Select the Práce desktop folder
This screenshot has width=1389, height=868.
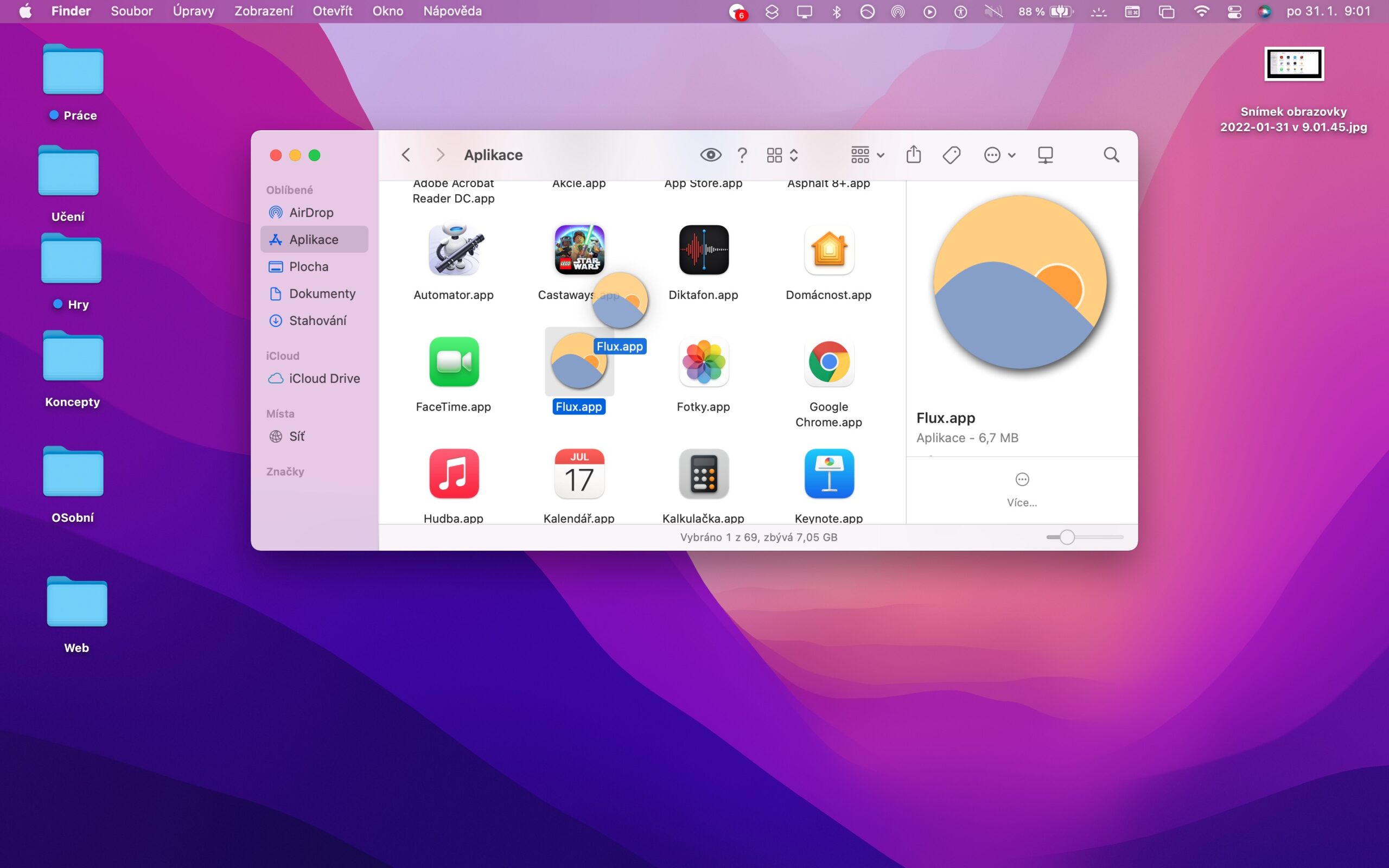[73, 69]
